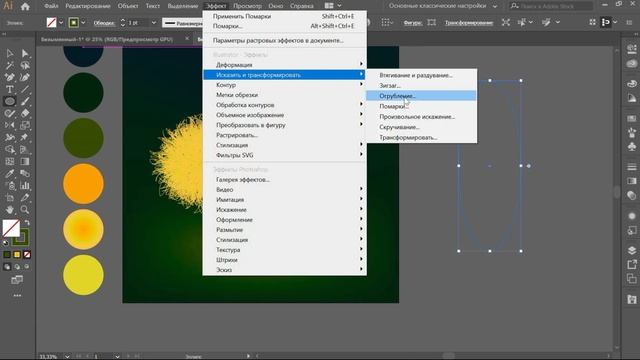Viewport: 640px width, 360px height.
Task: Select the Type tool
Action: (9, 89)
